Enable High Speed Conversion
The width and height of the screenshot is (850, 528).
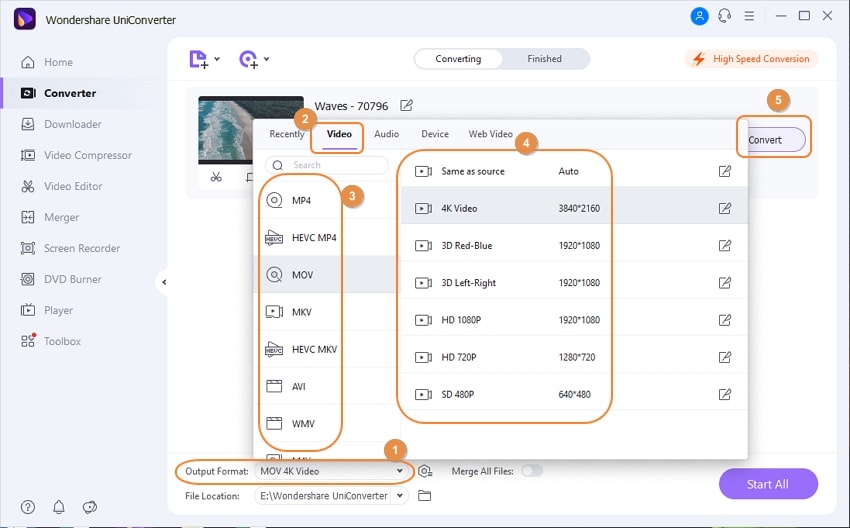(751, 59)
